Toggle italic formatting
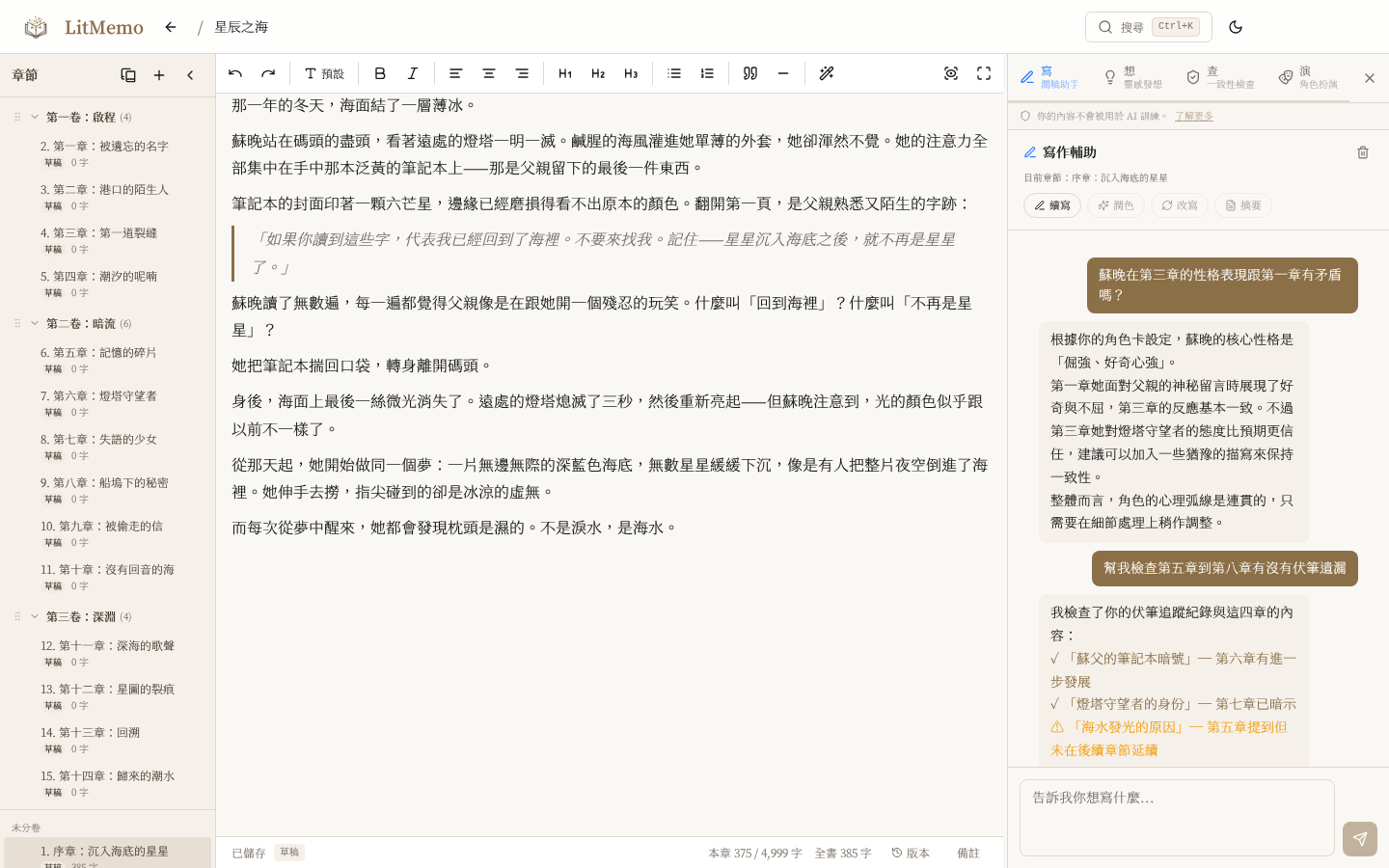Image resolution: width=1389 pixels, height=868 pixels. coord(413,73)
